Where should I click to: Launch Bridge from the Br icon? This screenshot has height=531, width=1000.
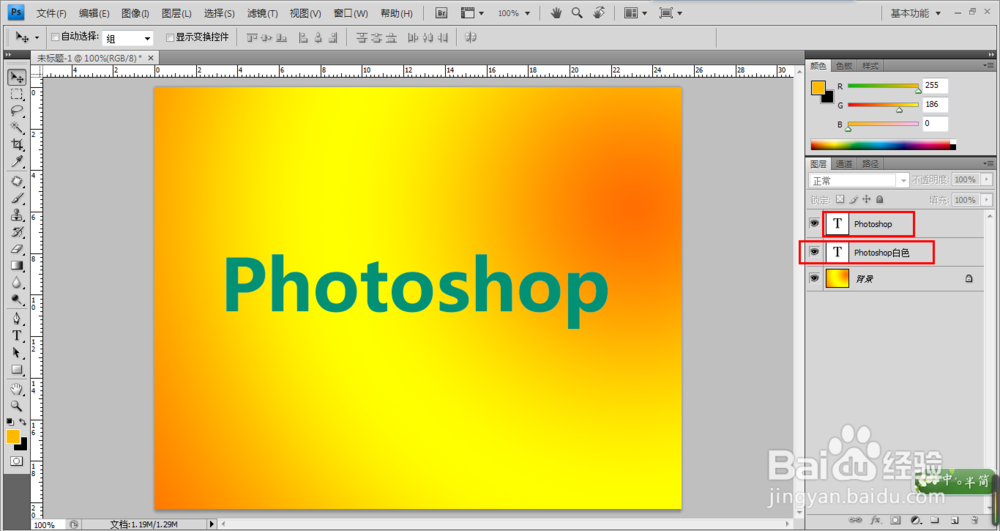click(441, 13)
